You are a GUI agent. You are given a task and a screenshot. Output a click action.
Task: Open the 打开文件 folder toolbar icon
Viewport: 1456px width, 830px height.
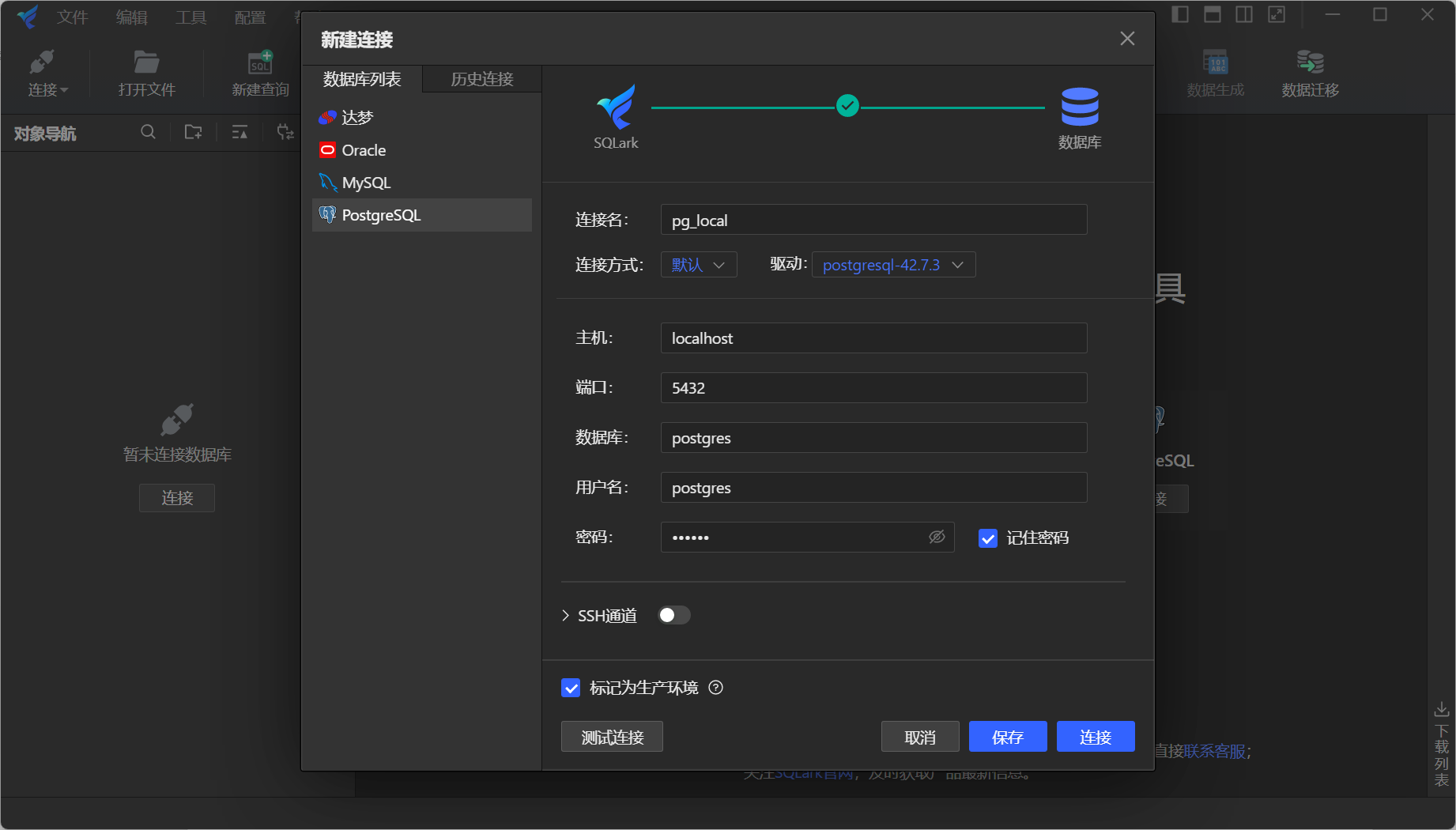coord(146,62)
